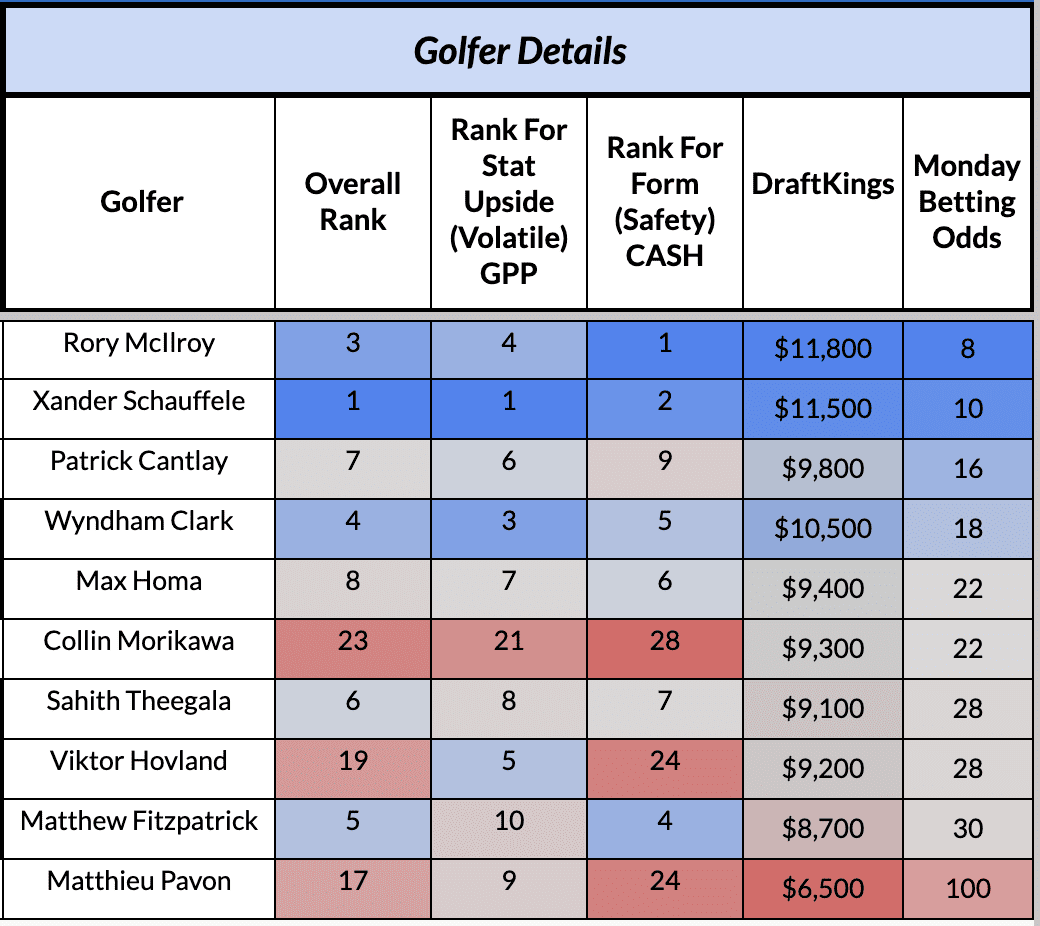This screenshot has width=1040, height=926.
Task: Select the Overall Rank column header
Action: (x=353, y=202)
